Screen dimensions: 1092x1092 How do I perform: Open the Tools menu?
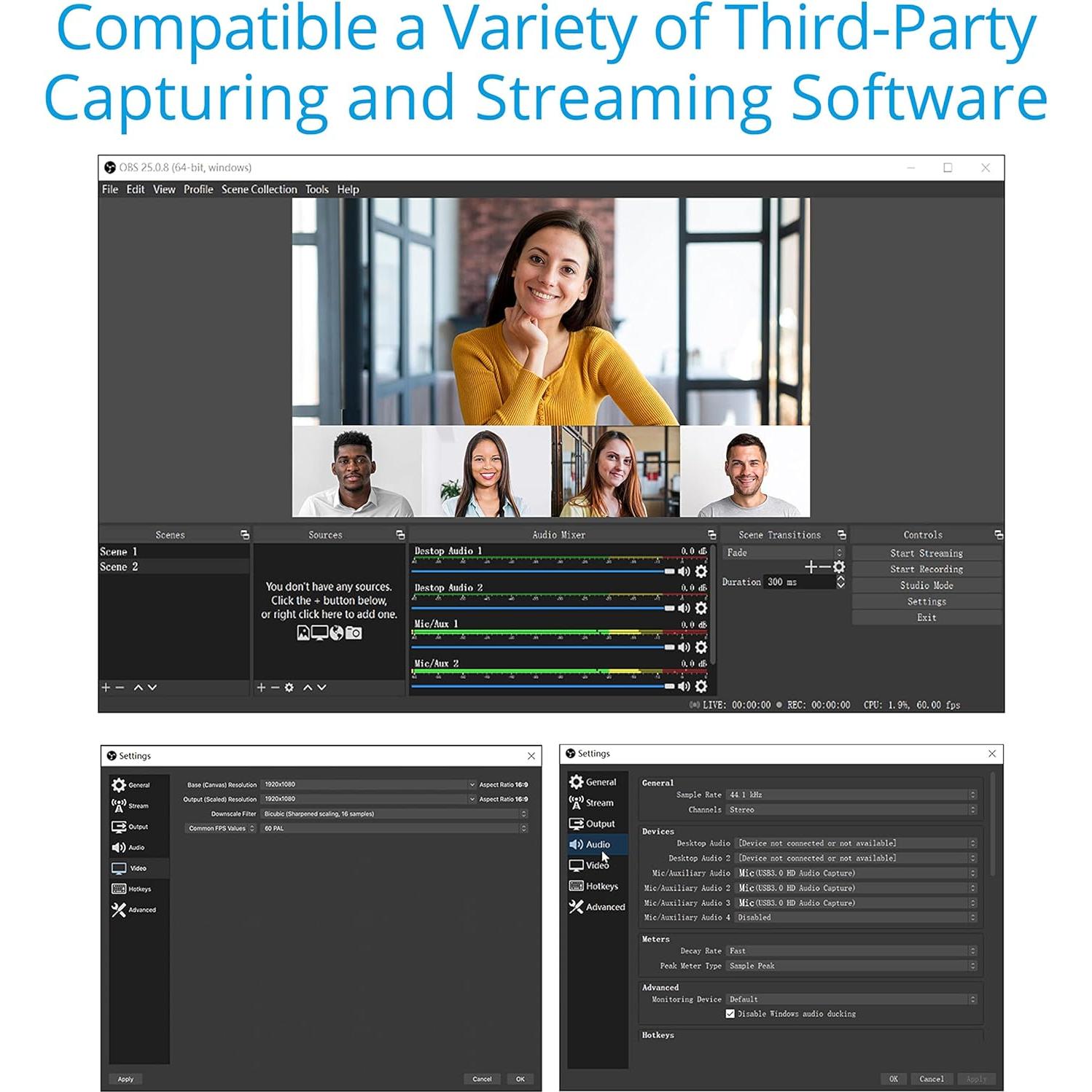coord(316,190)
